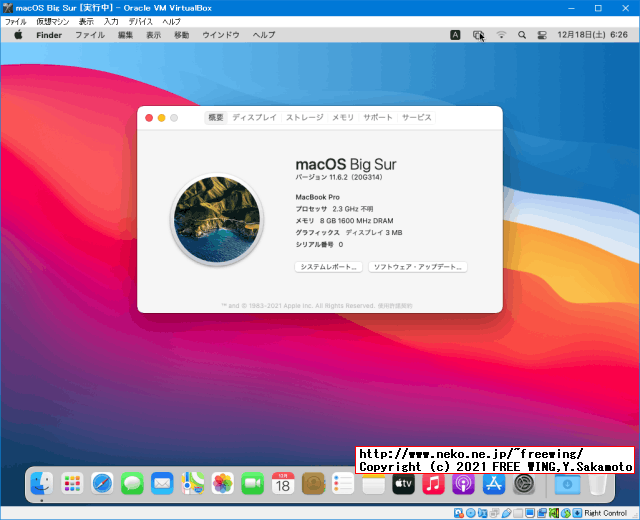Open VirtualBox 仮想マシン menu
This screenshot has width=640, height=520.
(53, 22)
